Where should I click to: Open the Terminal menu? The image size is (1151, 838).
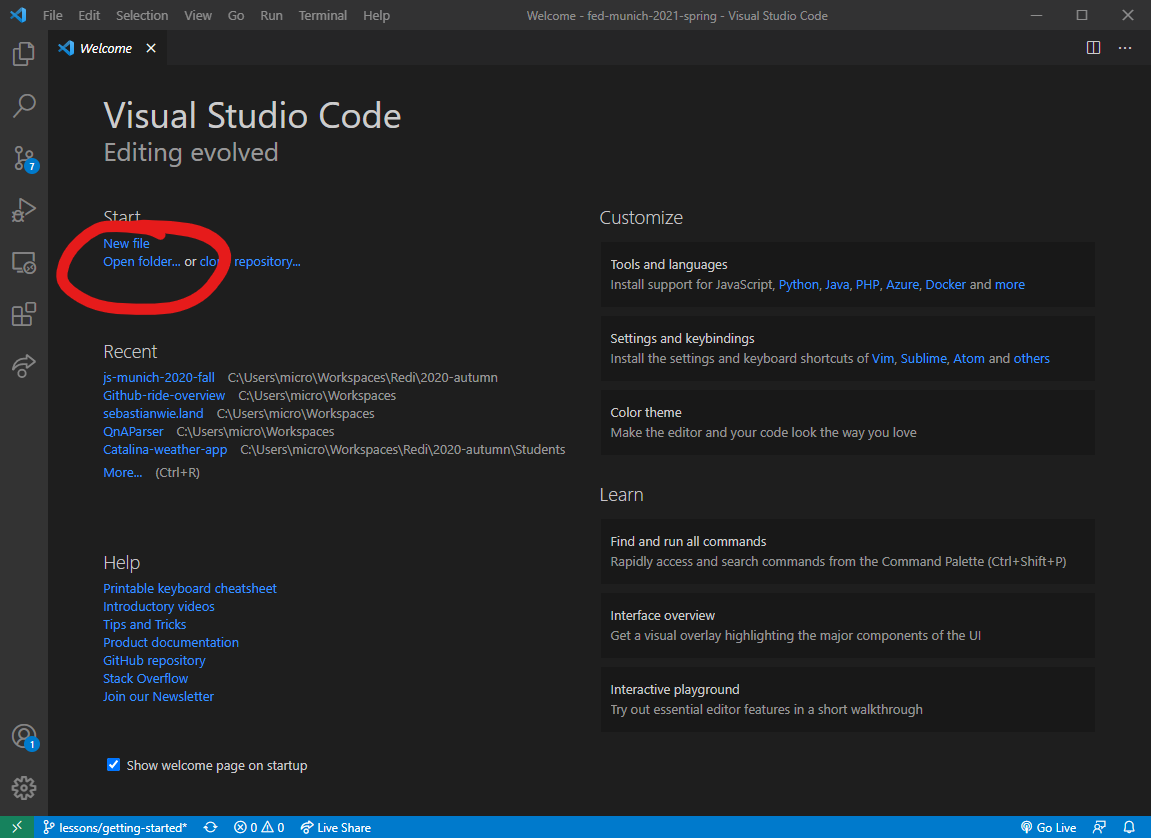pos(322,15)
